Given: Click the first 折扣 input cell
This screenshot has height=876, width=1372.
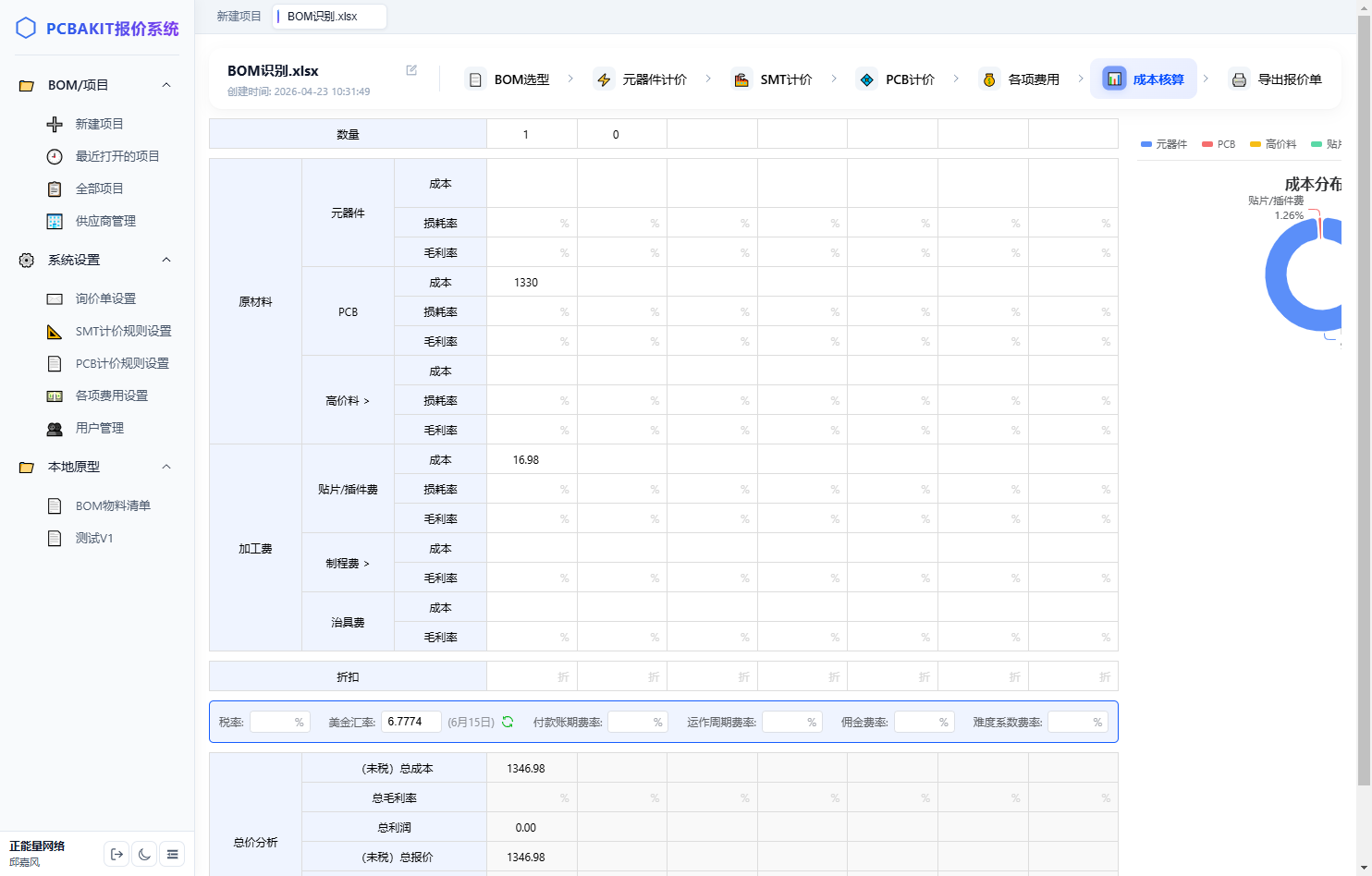Looking at the screenshot, I should tap(532, 676).
